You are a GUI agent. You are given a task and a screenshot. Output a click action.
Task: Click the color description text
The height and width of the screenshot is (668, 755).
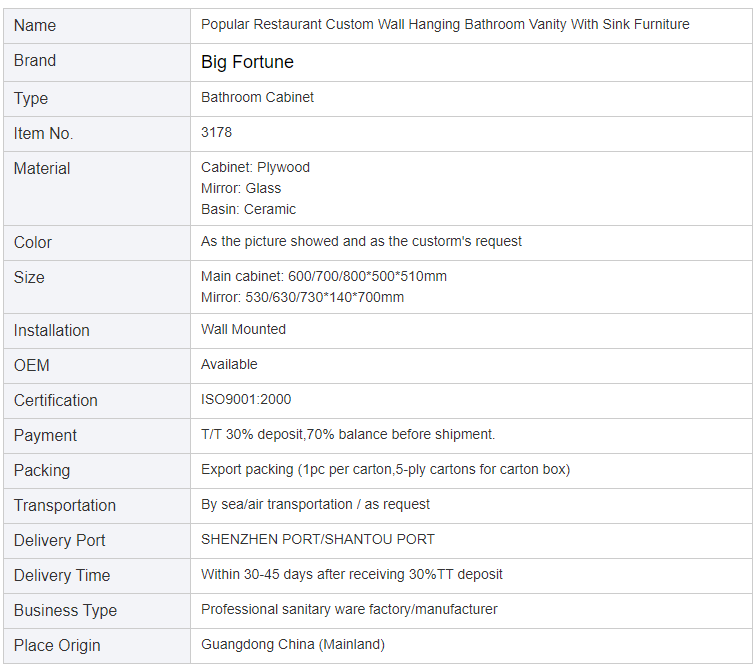361,241
